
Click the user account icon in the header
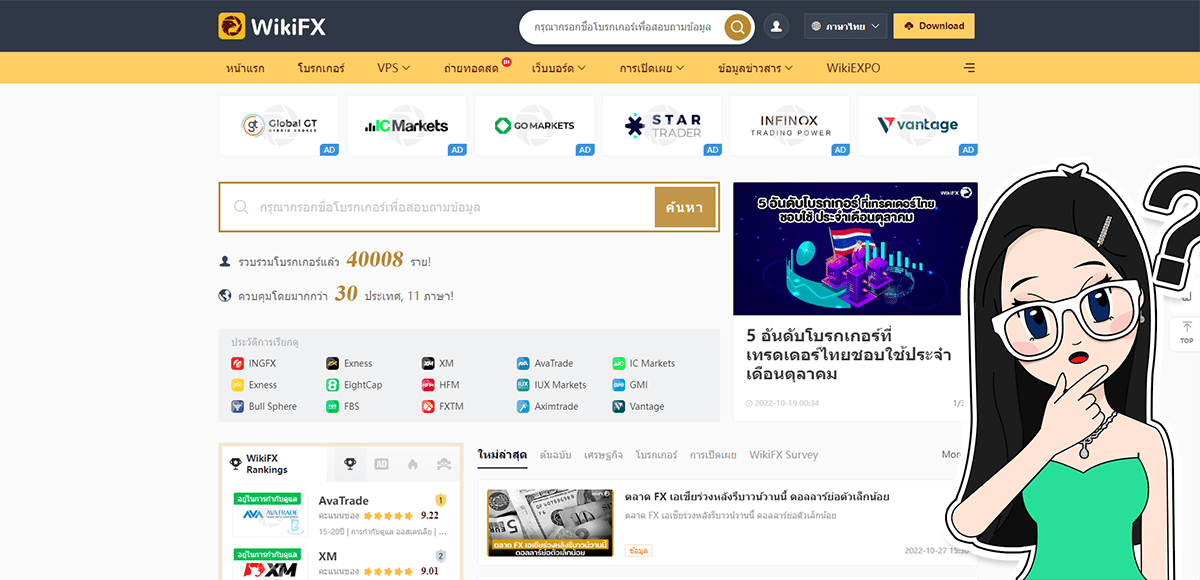[776, 25]
